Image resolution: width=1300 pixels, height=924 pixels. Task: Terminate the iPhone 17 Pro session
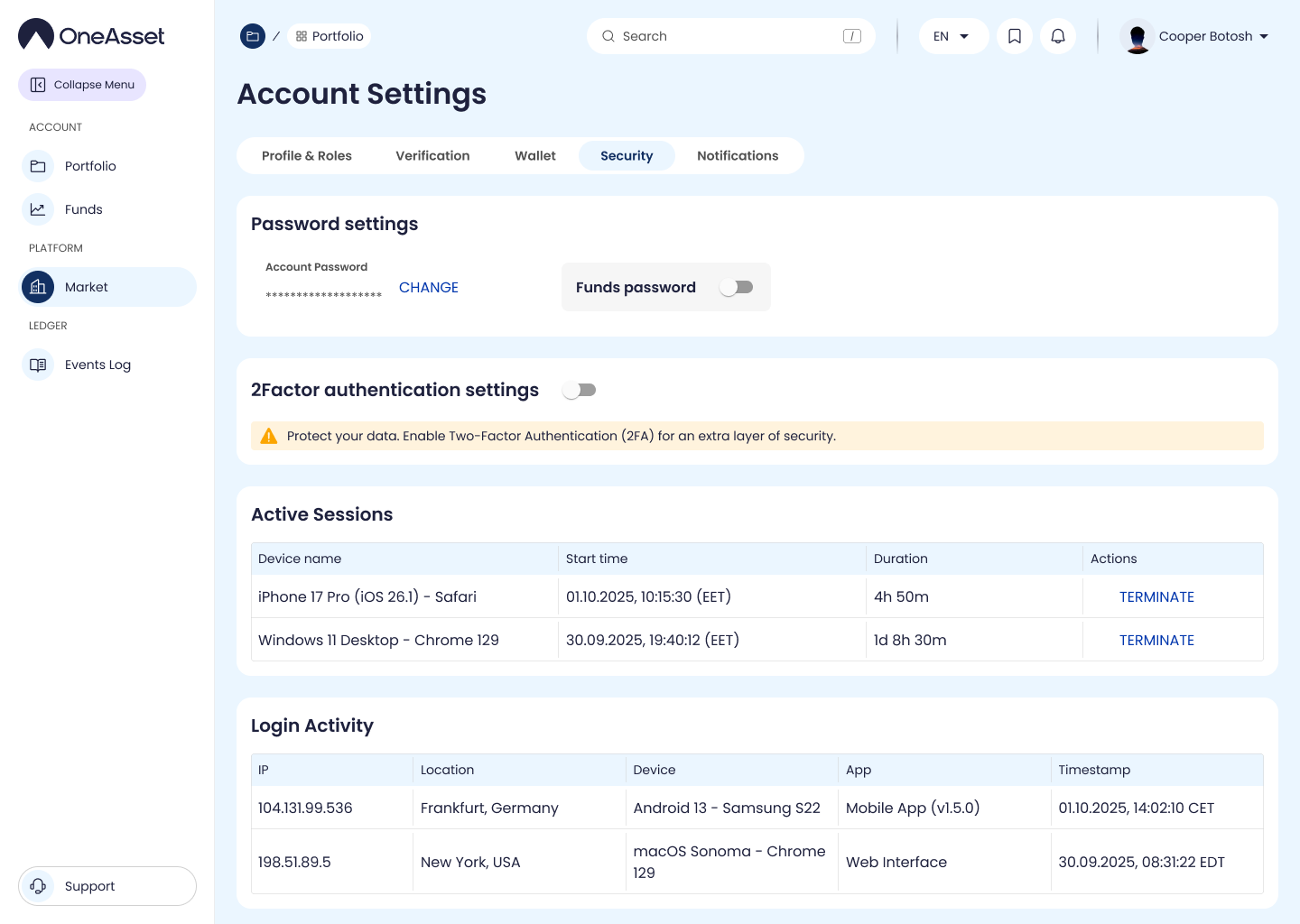pyautogui.click(x=1156, y=596)
